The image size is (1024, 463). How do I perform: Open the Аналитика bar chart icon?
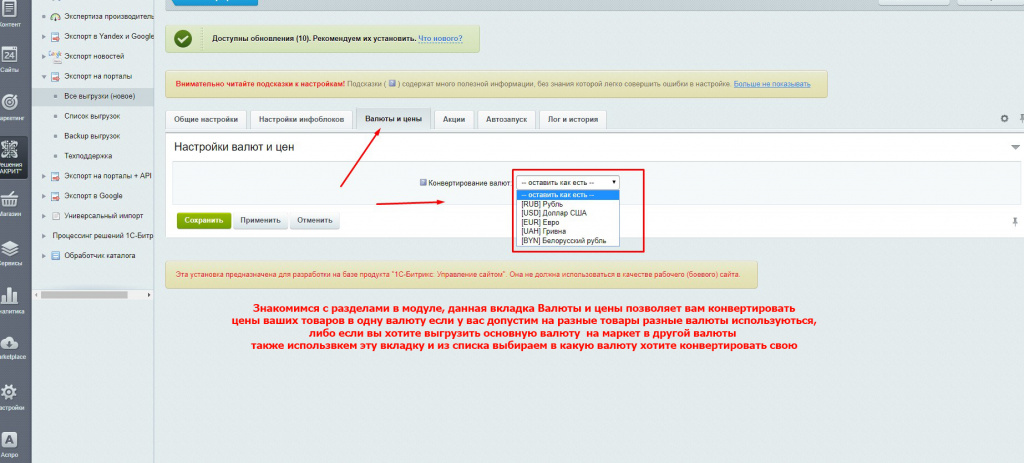pyautogui.click(x=9, y=297)
